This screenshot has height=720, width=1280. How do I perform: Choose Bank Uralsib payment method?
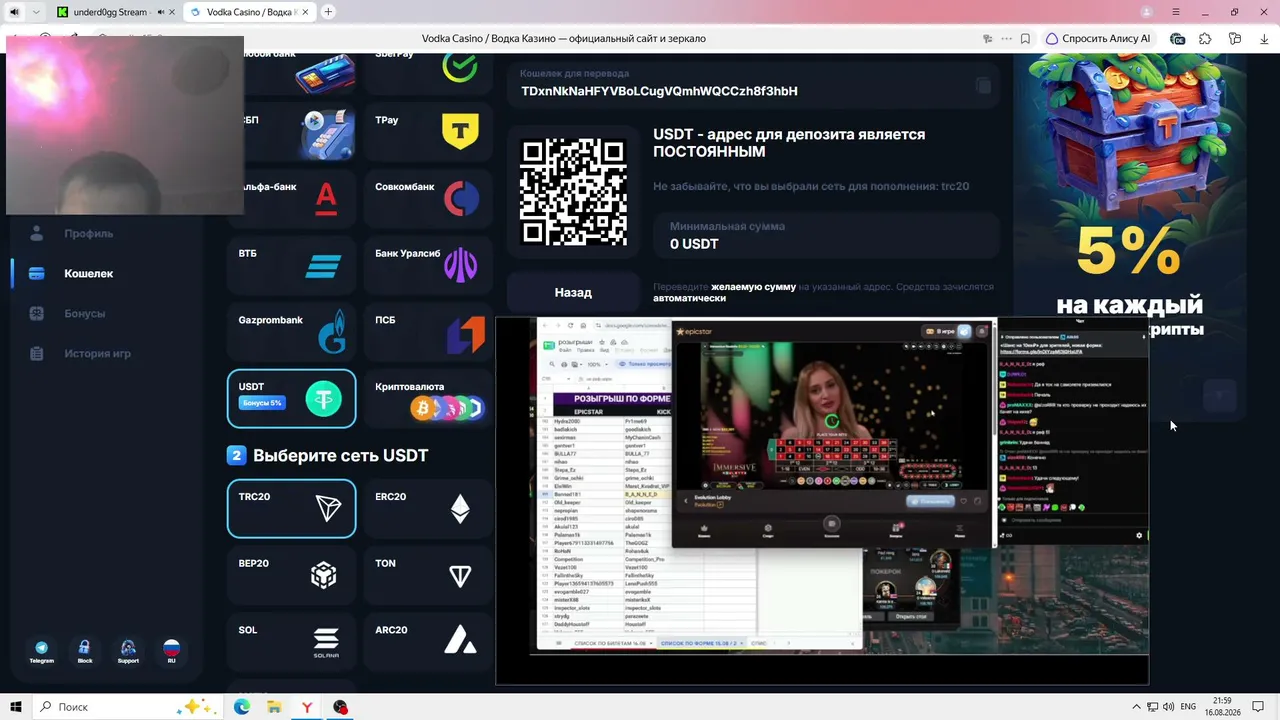click(428, 265)
